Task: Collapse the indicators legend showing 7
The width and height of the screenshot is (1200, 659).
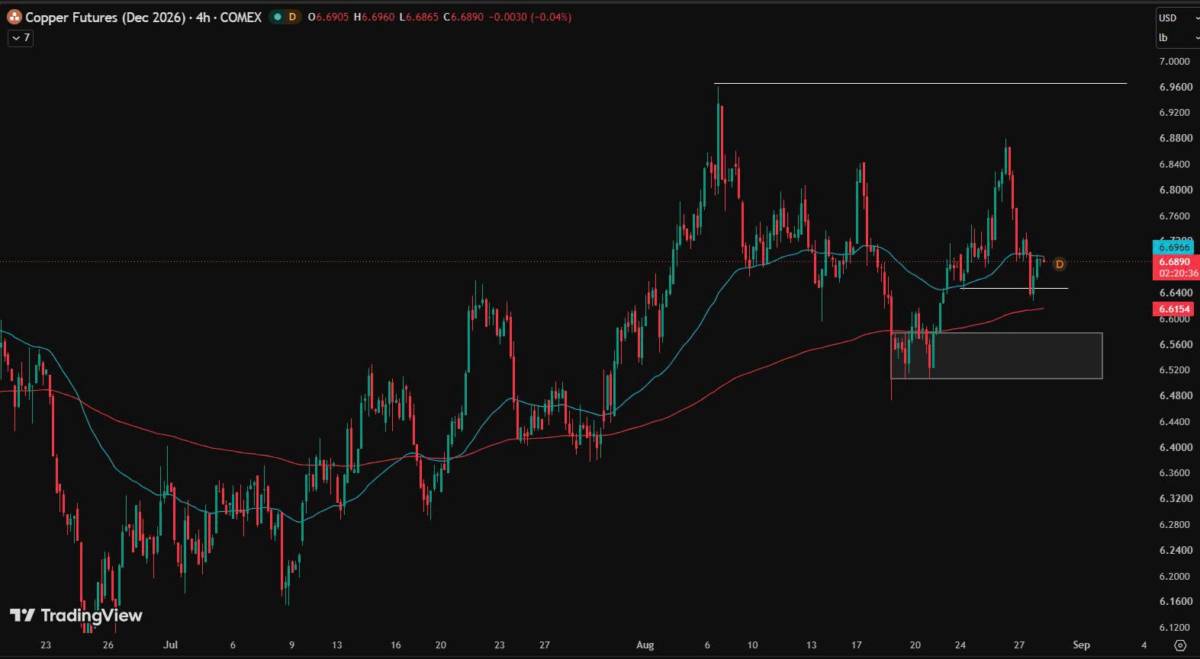Action: point(19,38)
